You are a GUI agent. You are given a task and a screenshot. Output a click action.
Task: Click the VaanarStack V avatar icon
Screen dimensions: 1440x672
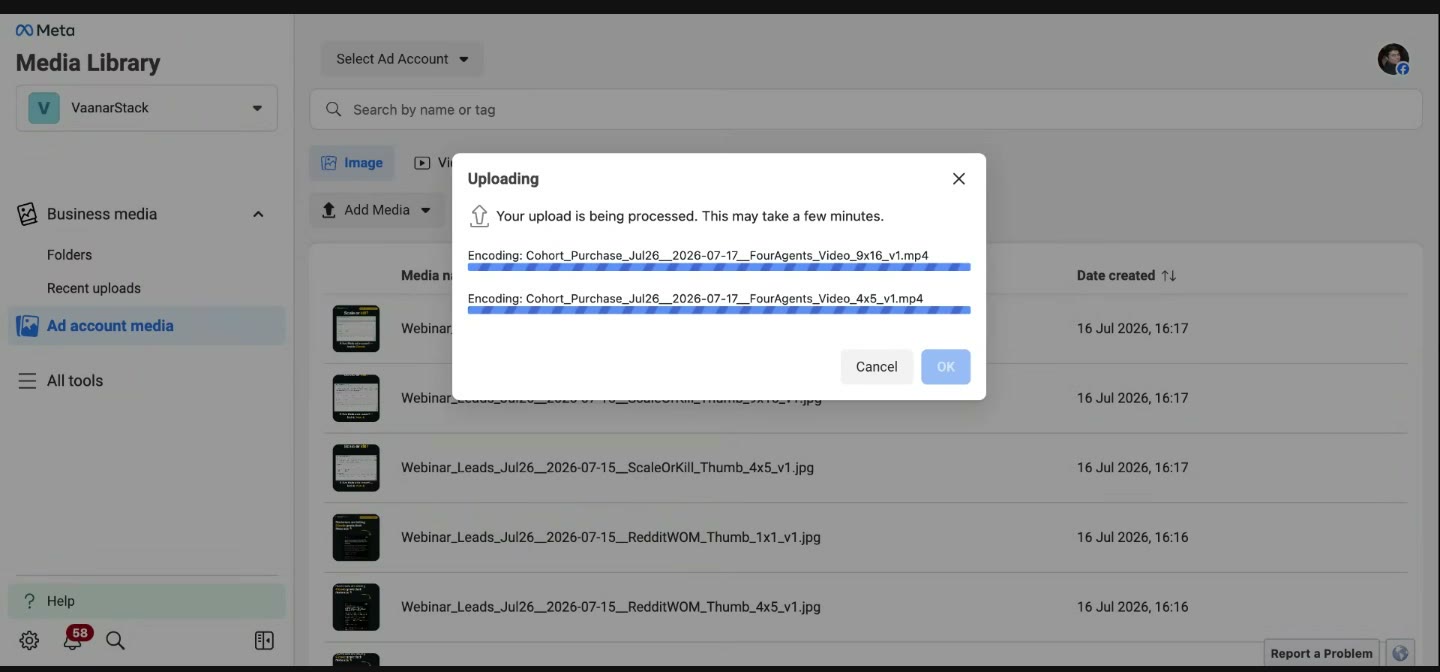tap(44, 108)
